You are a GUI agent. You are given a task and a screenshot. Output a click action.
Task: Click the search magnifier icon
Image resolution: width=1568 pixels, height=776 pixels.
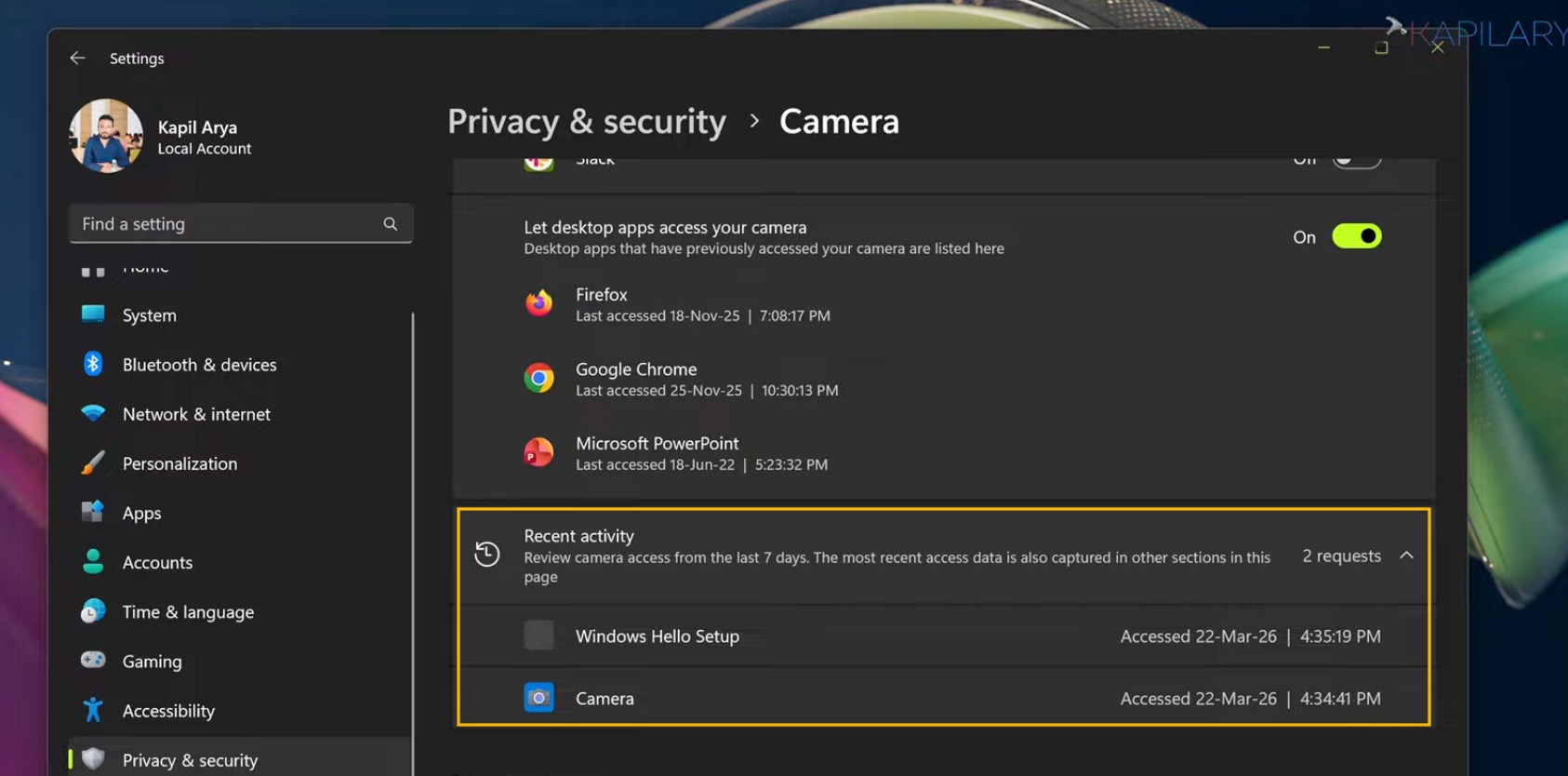pyautogui.click(x=391, y=223)
